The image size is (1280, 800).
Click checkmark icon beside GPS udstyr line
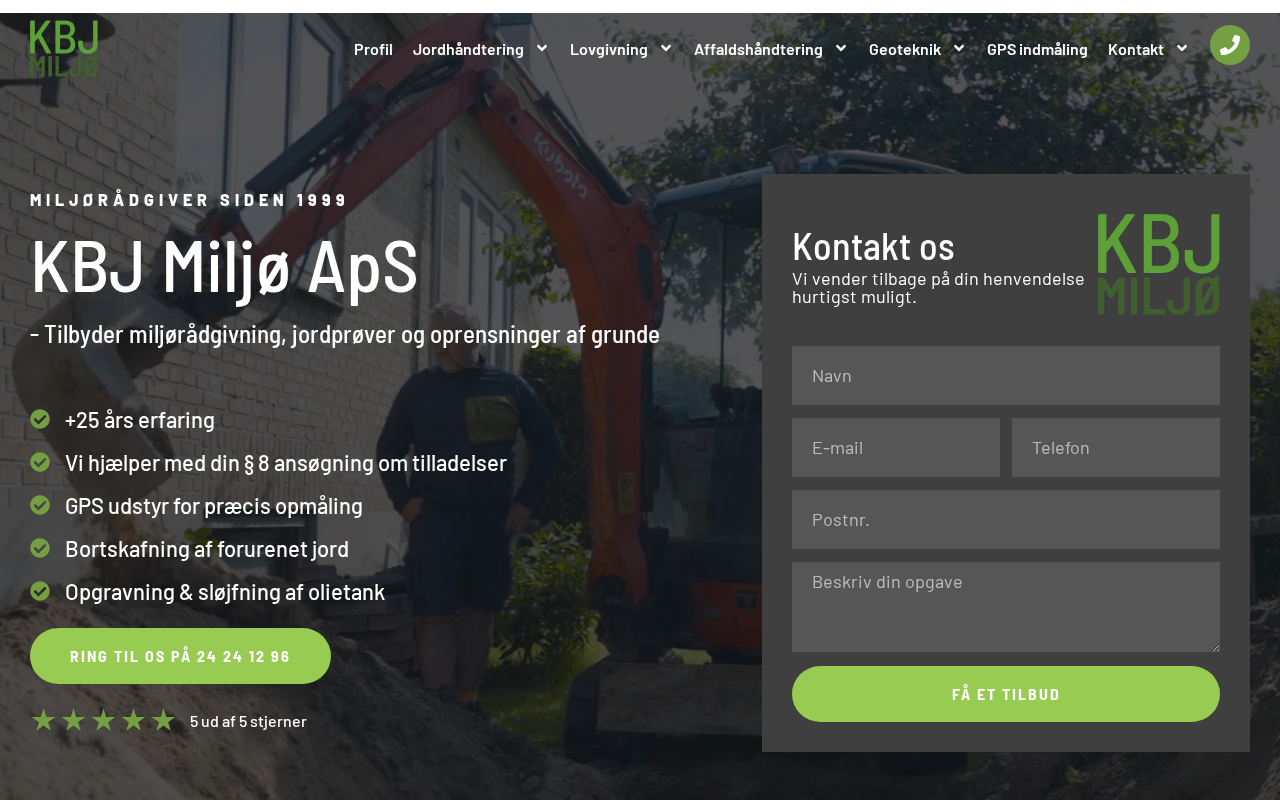(x=40, y=505)
